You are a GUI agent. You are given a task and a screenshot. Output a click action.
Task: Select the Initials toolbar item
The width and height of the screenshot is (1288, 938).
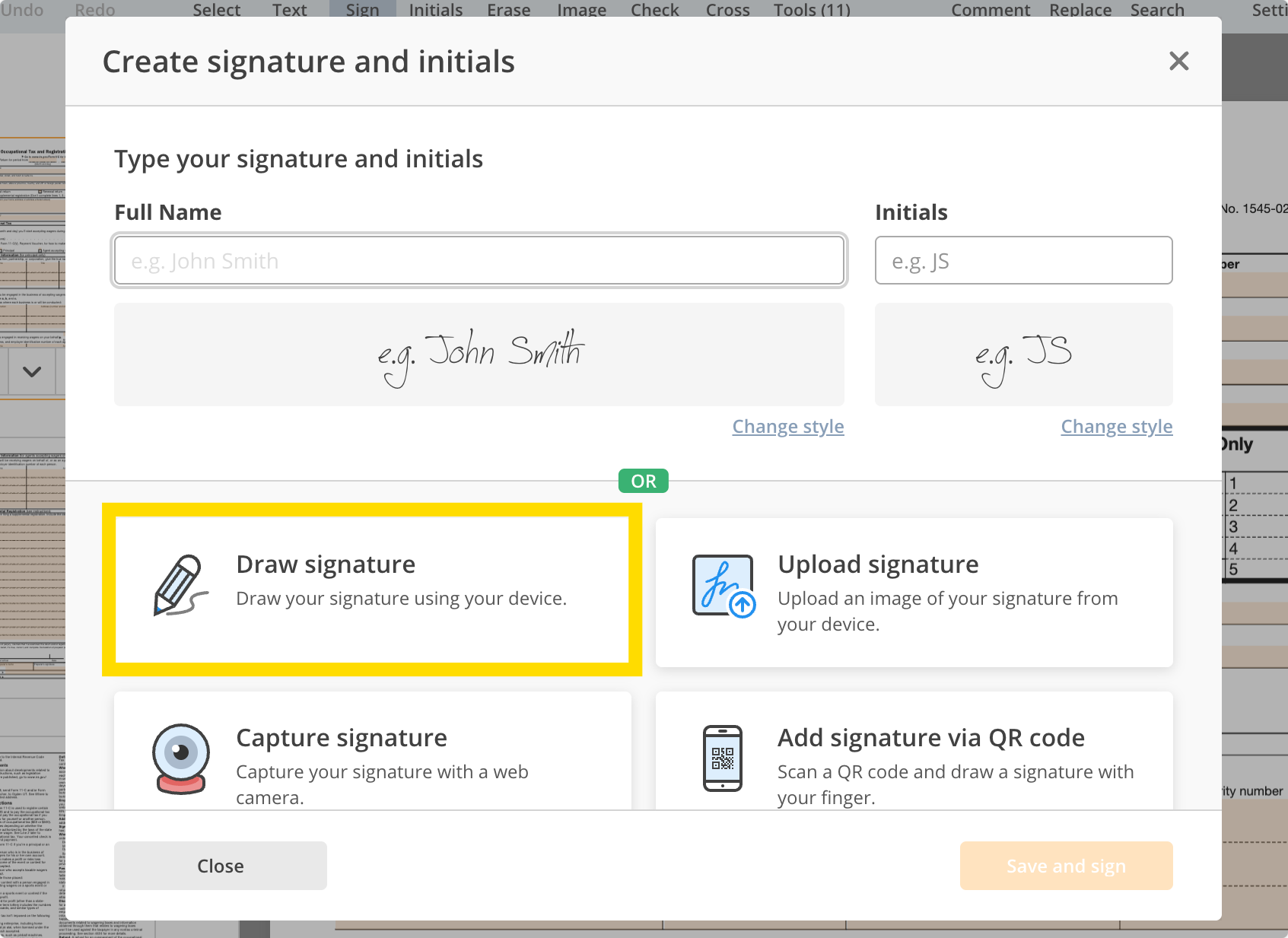tap(435, 10)
